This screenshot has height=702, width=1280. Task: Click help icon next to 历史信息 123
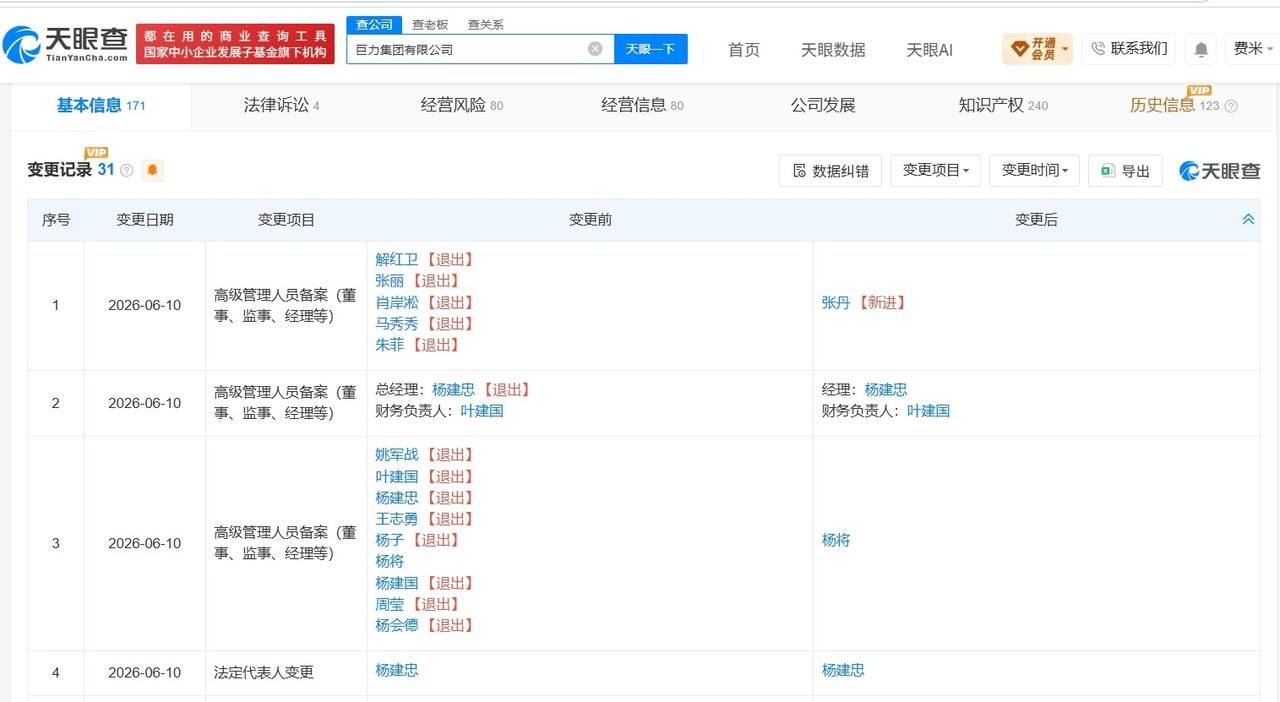click(1231, 106)
